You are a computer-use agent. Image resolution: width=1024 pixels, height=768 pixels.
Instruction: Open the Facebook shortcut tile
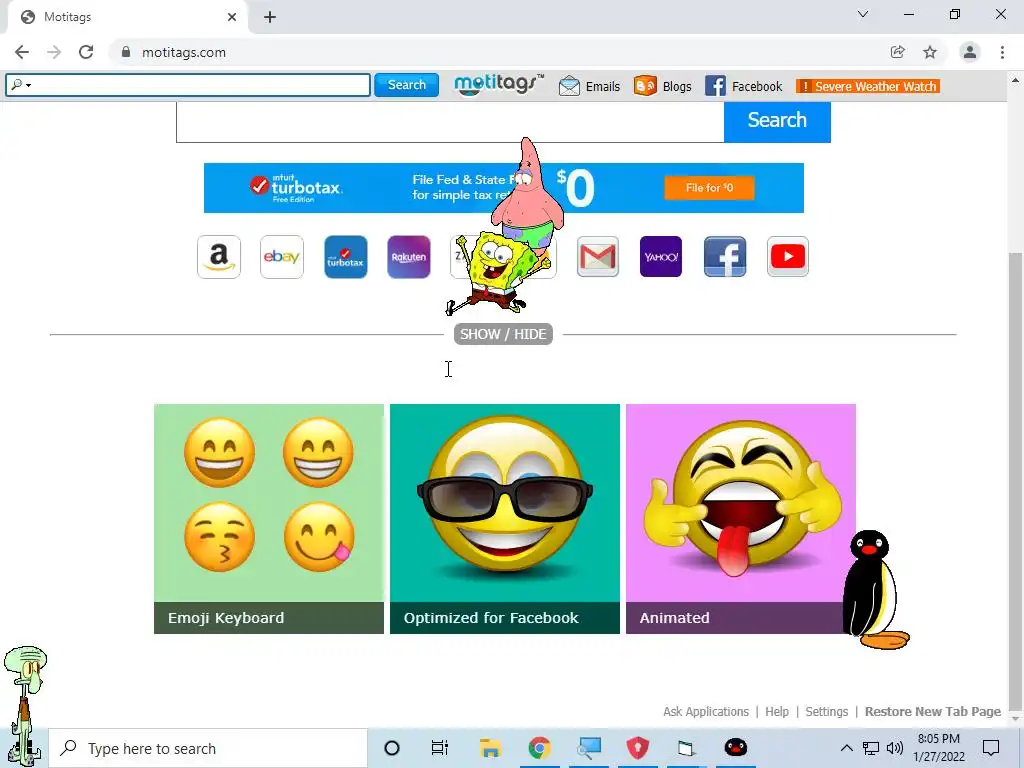725,257
